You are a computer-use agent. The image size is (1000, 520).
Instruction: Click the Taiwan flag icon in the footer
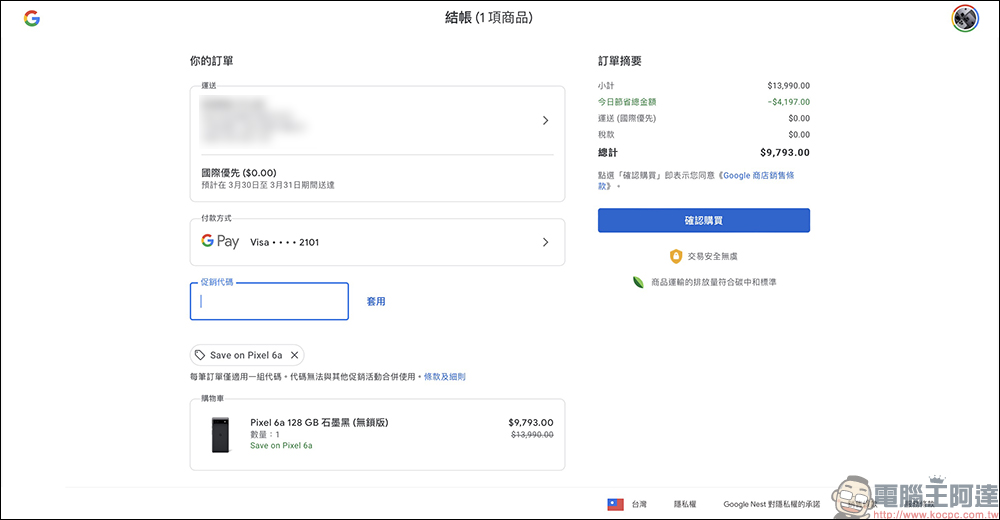[616, 504]
